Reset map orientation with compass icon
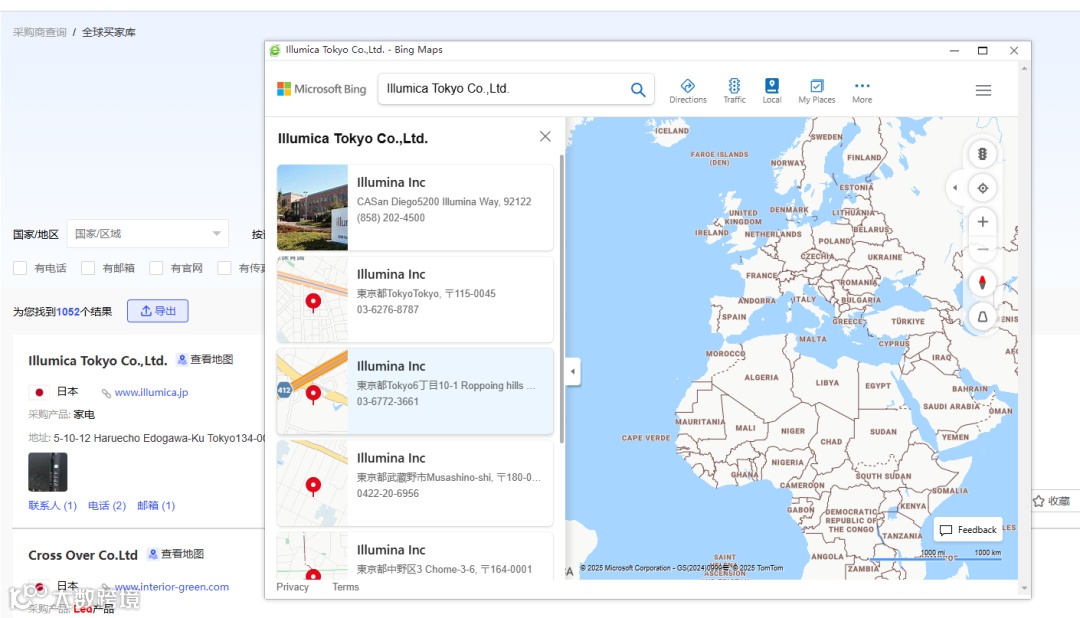This screenshot has width=1080, height=618. [x=982, y=282]
